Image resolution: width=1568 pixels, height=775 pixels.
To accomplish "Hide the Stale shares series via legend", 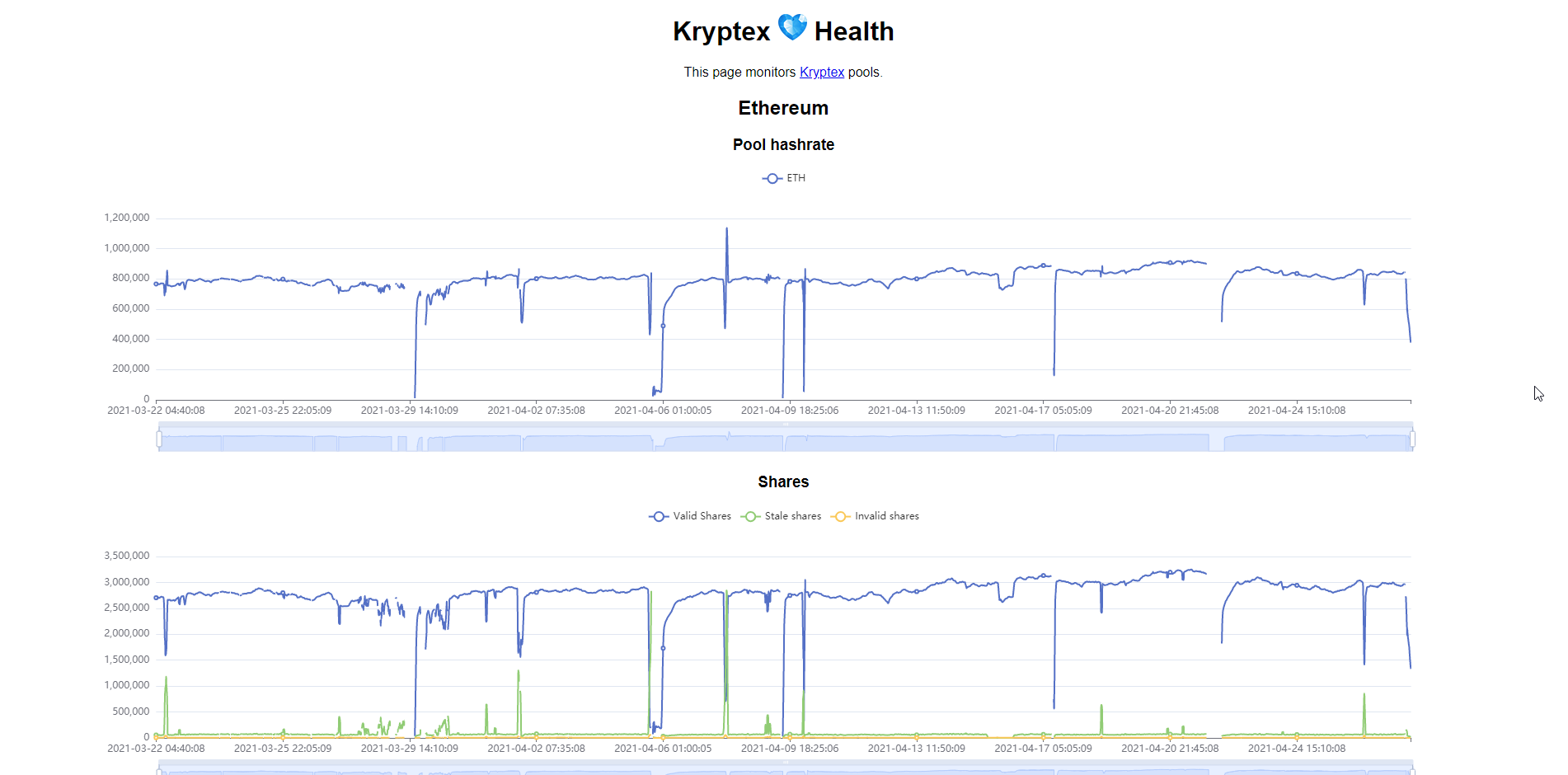I will coord(781,516).
